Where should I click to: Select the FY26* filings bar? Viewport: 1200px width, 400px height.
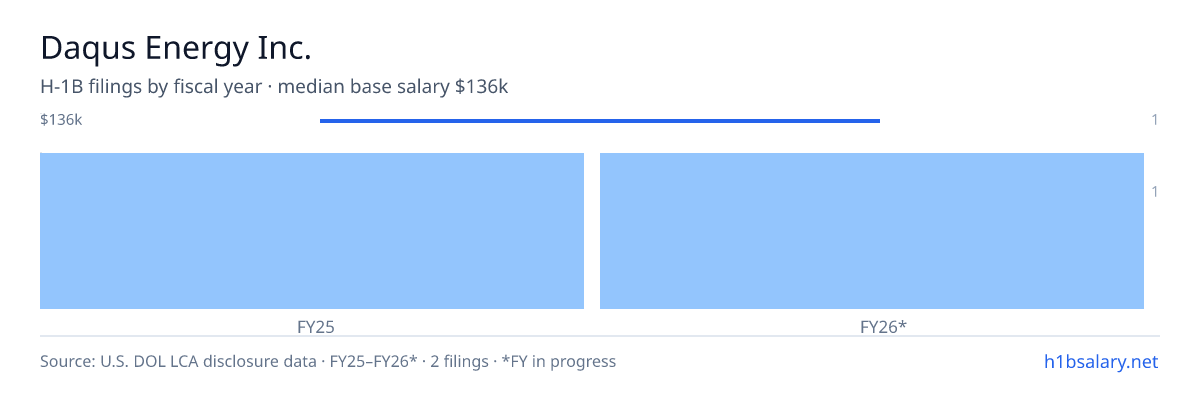coord(872,231)
